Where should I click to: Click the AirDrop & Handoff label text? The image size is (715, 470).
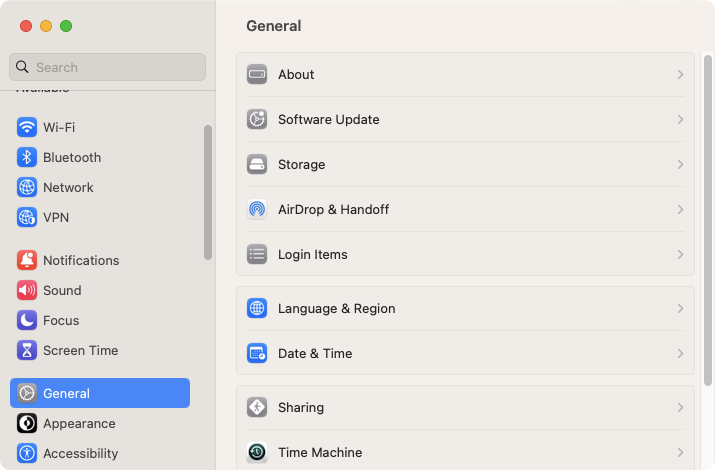[333, 209]
